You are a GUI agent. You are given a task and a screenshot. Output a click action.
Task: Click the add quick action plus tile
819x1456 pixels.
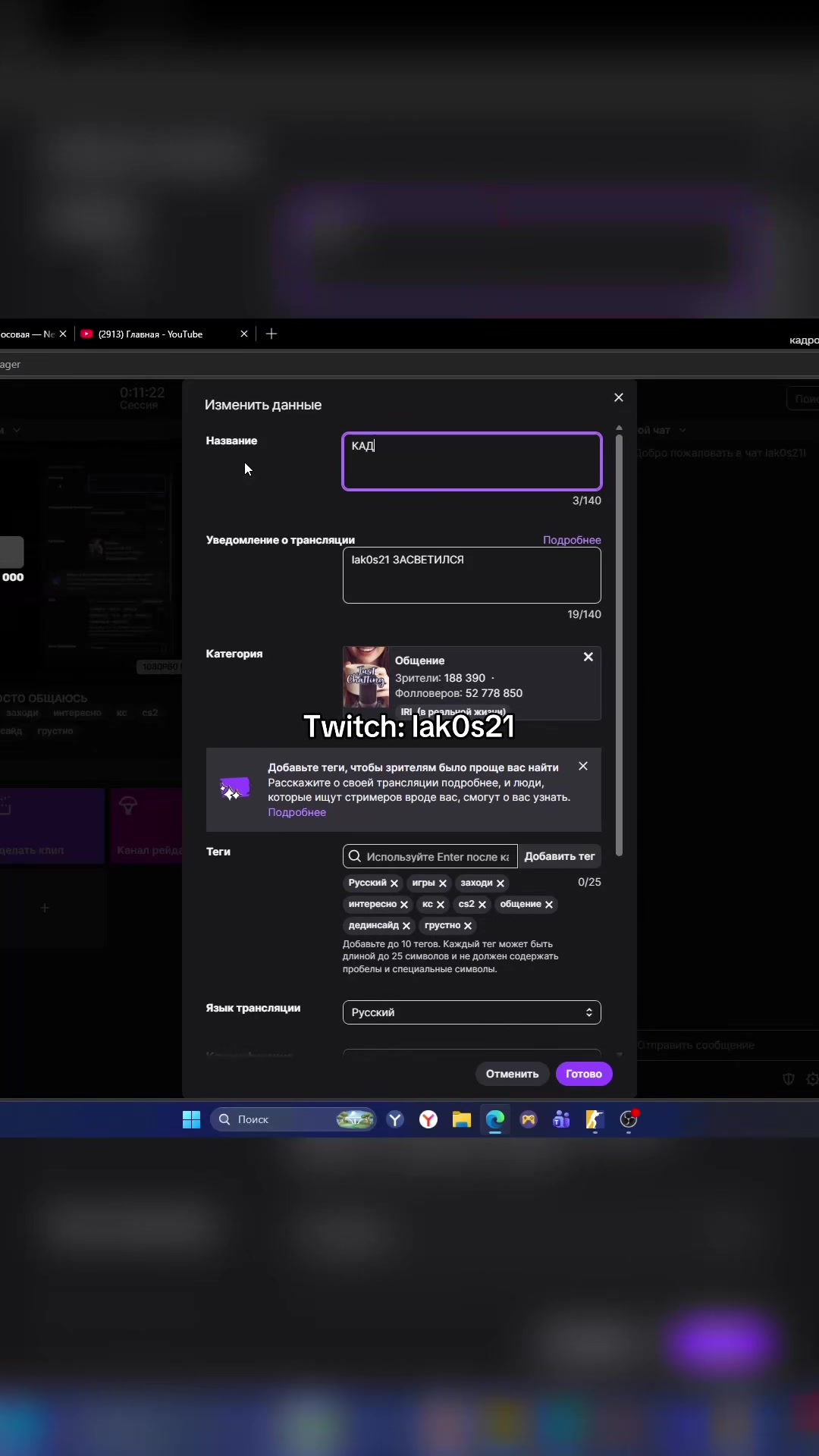coord(45,908)
